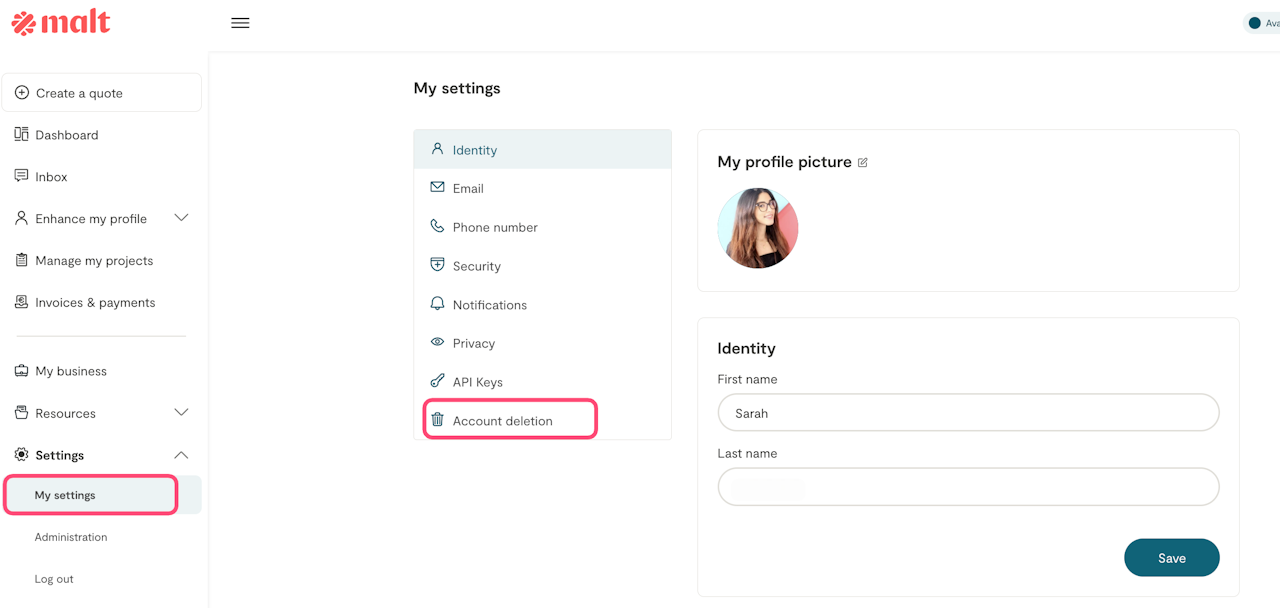Click the Invoices & payments icon
The width and height of the screenshot is (1280, 608).
(x=21, y=302)
